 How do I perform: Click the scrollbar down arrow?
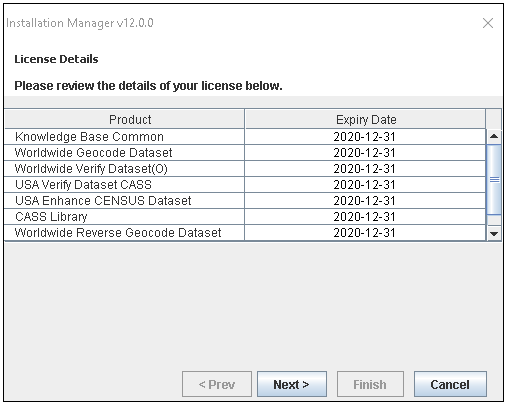[494, 233]
